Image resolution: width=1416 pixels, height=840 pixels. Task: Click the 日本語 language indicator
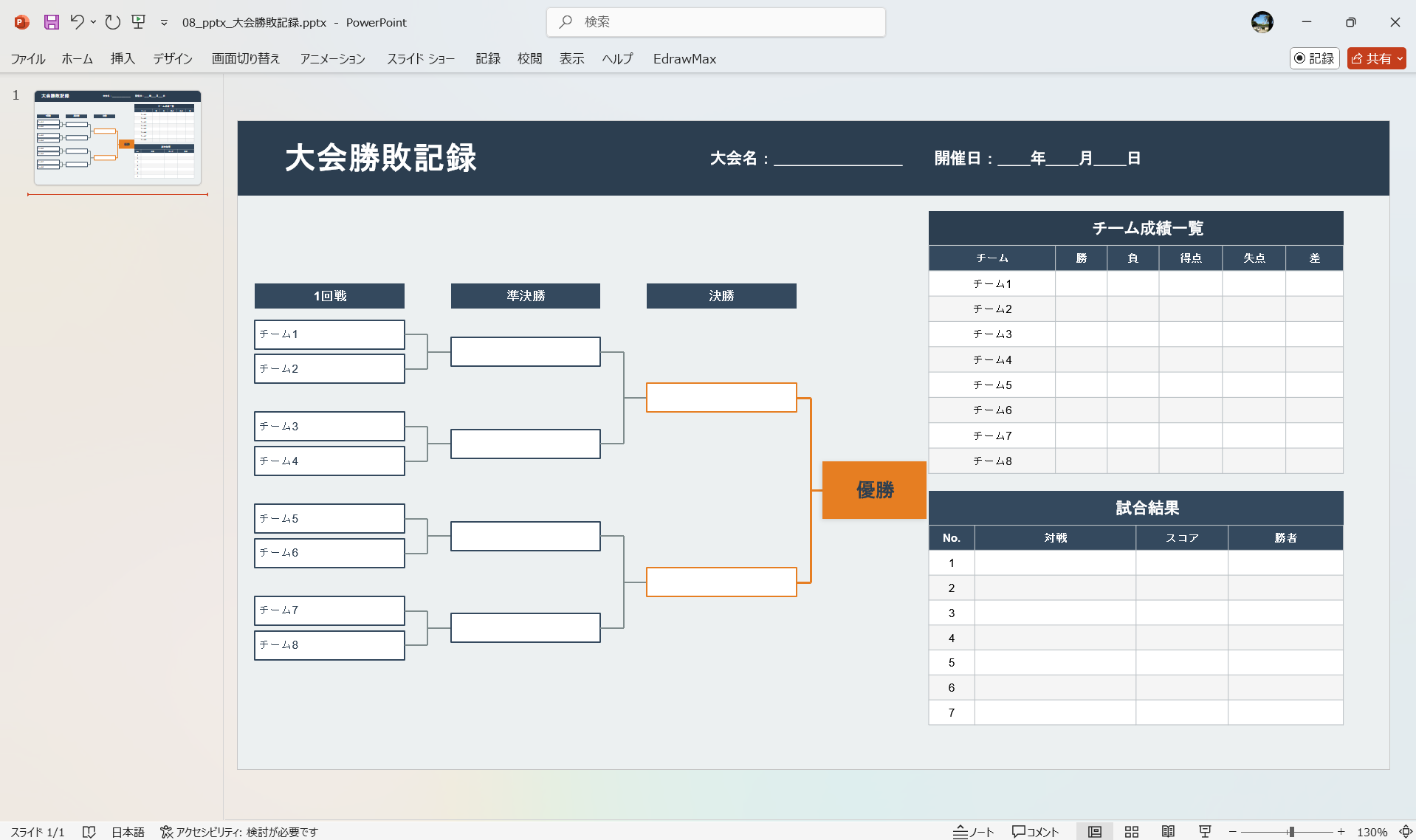pyautogui.click(x=127, y=831)
